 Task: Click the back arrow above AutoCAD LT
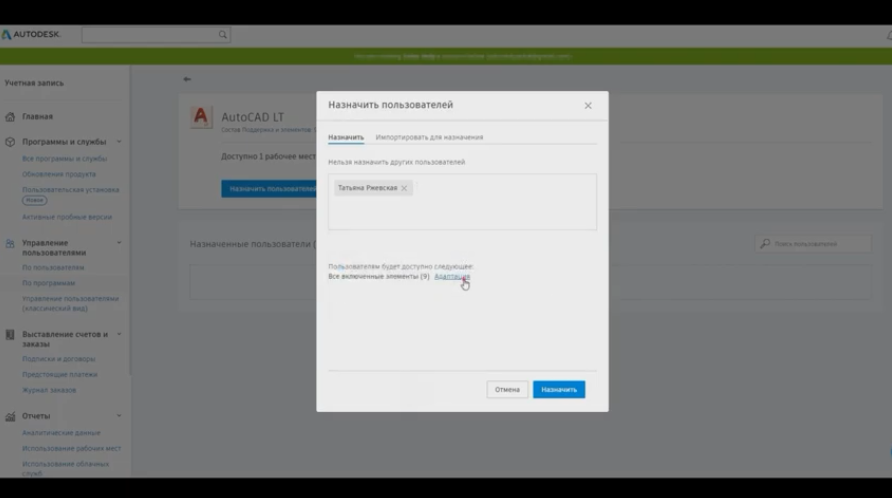(187, 79)
